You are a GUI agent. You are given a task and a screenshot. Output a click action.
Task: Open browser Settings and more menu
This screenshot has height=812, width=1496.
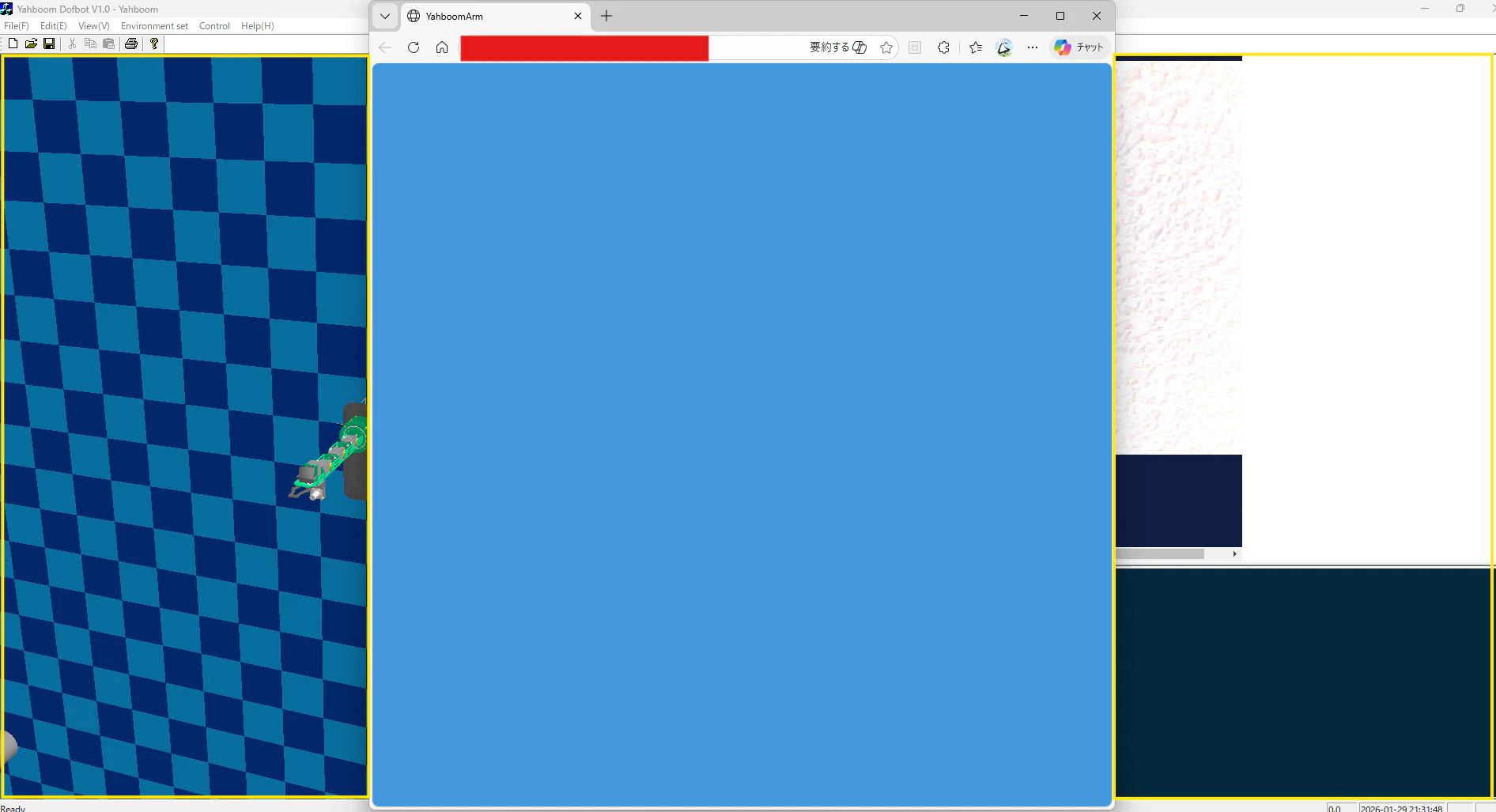[1033, 47]
